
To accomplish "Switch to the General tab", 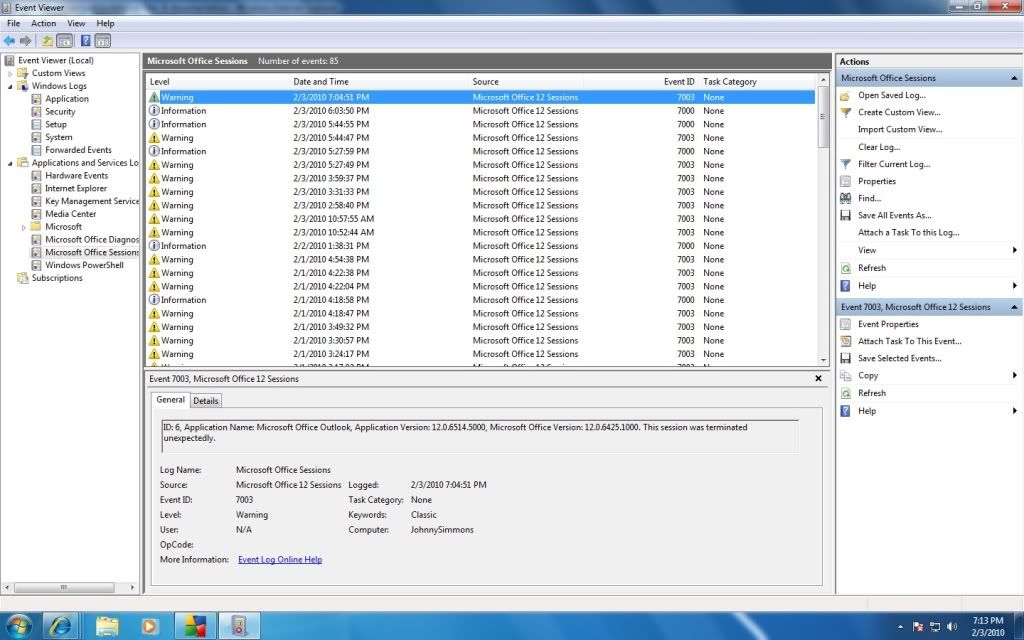I will point(170,400).
